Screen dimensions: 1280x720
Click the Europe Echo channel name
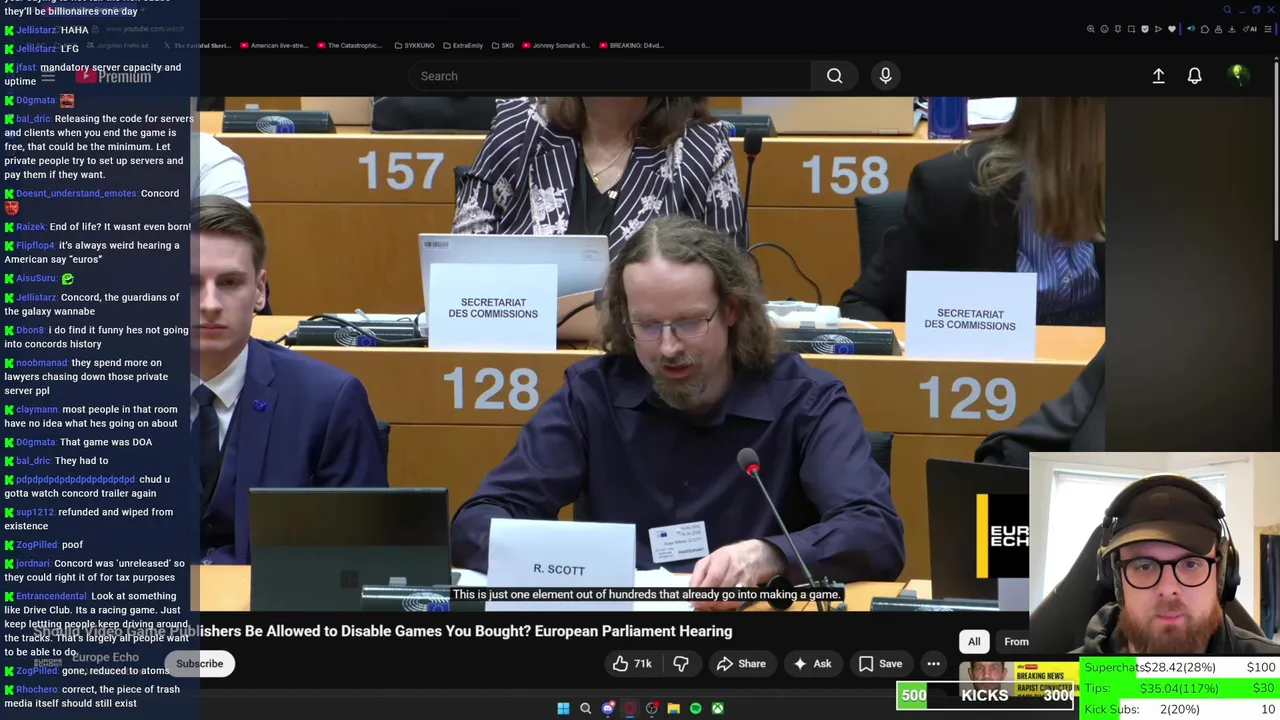[x=105, y=657]
